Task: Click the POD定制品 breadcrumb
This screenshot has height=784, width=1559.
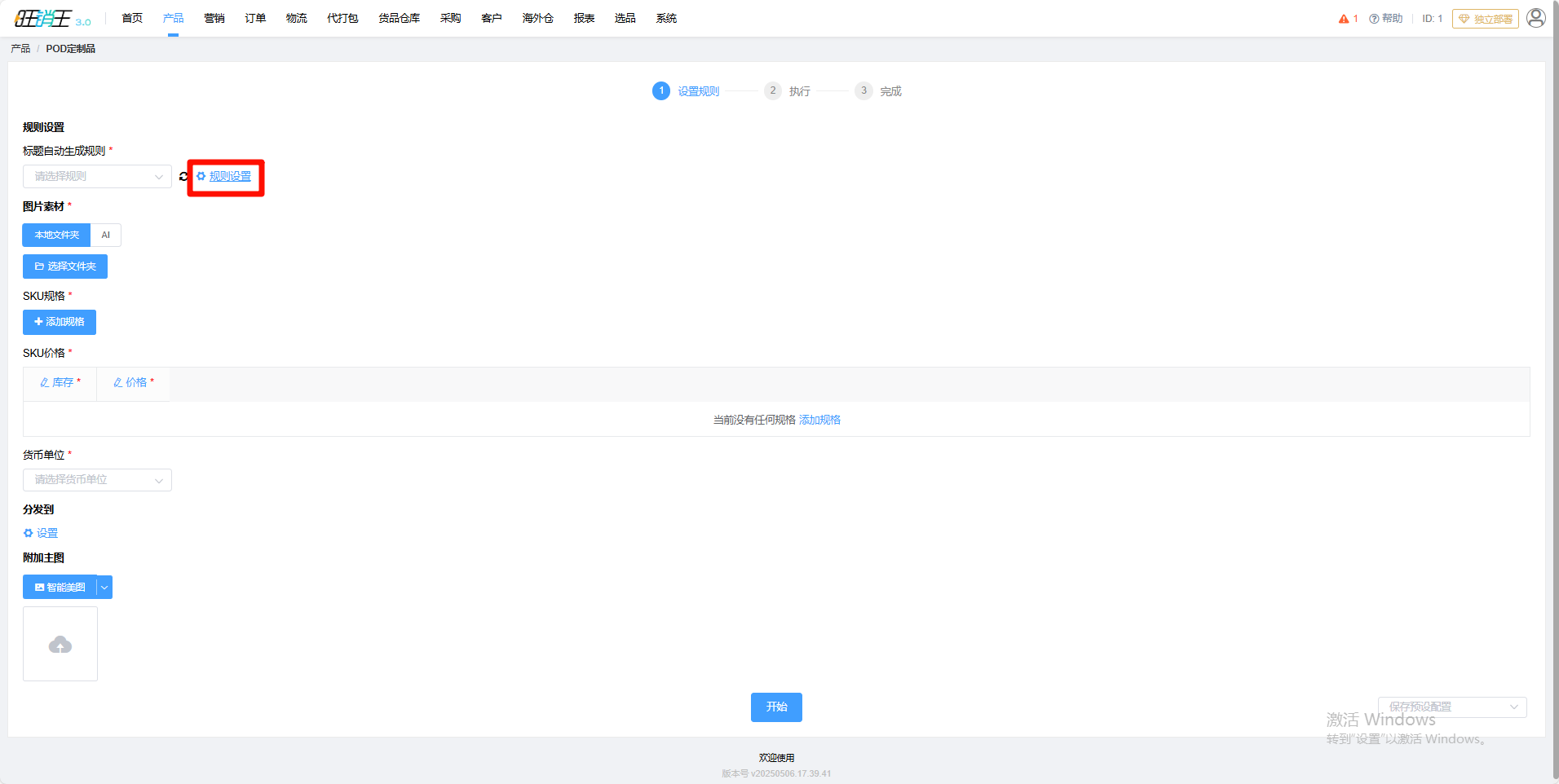Action: point(71,49)
